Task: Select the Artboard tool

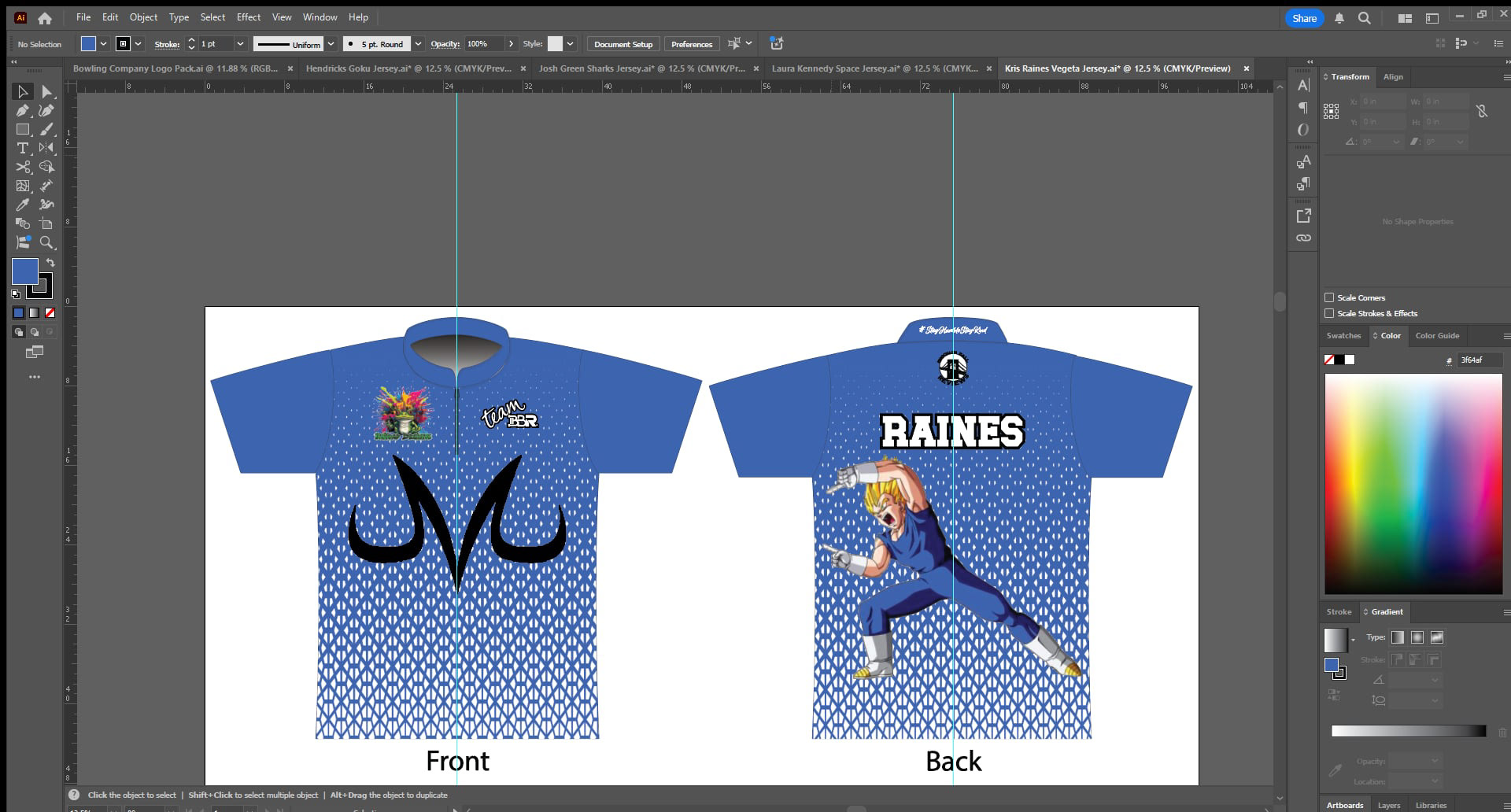Action: coord(47,223)
